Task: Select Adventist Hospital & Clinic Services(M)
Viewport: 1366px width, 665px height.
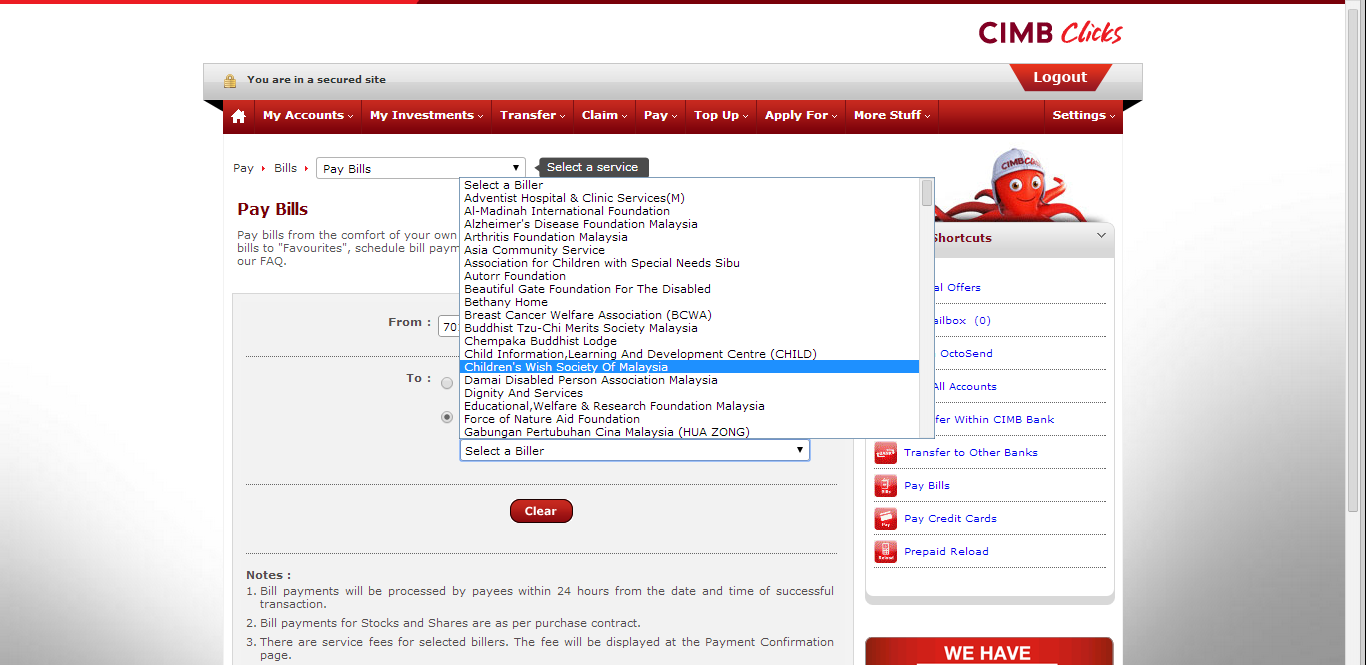Action: [689, 198]
